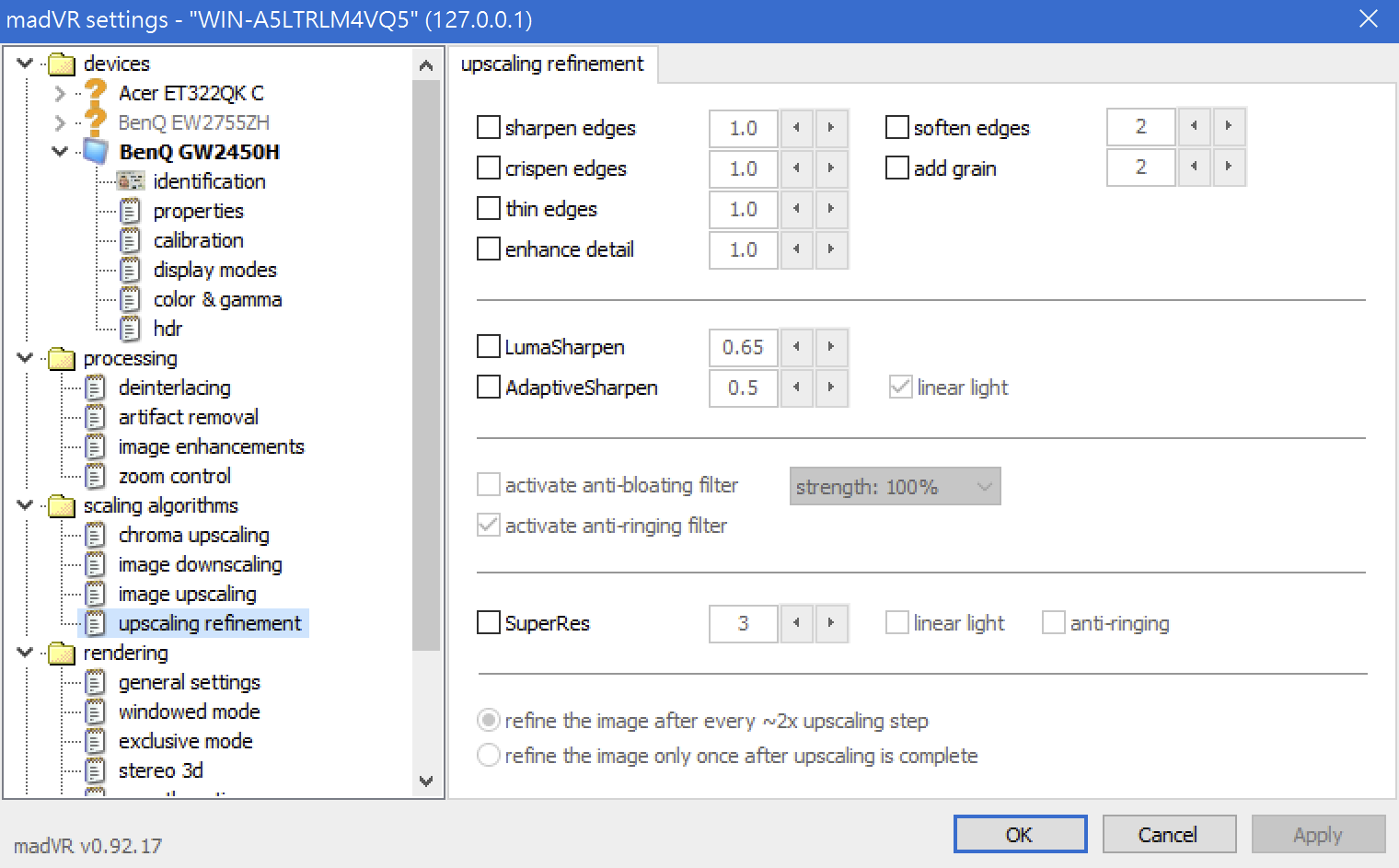The height and width of the screenshot is (868, 1399).
Task: Click the image downscaling page icon
Action: [x=95, y=564]
